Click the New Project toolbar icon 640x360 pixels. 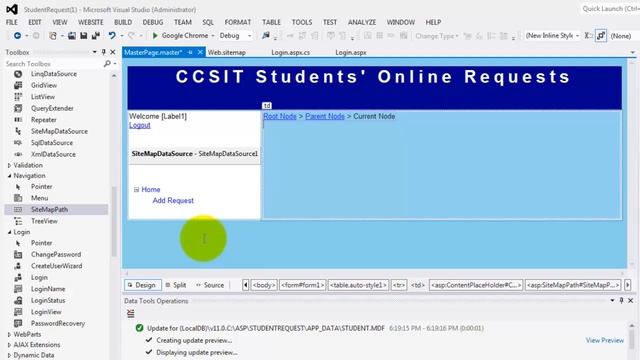click(x=53, y=36)
